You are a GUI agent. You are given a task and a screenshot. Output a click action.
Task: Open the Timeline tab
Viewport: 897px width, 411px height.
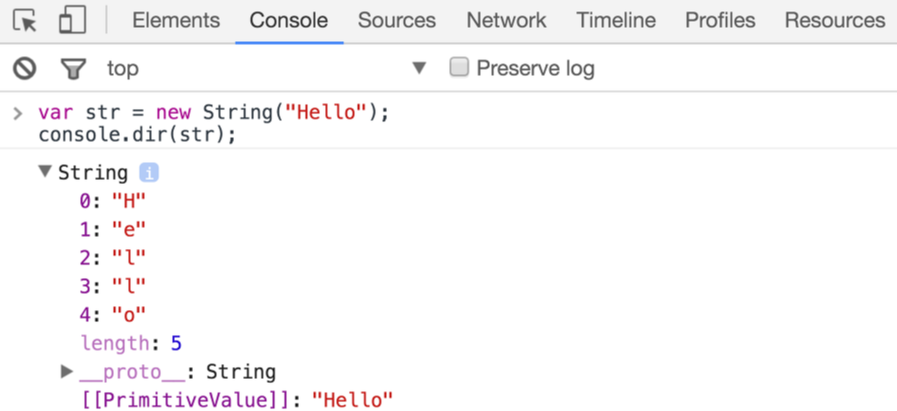tap(616, 21)
